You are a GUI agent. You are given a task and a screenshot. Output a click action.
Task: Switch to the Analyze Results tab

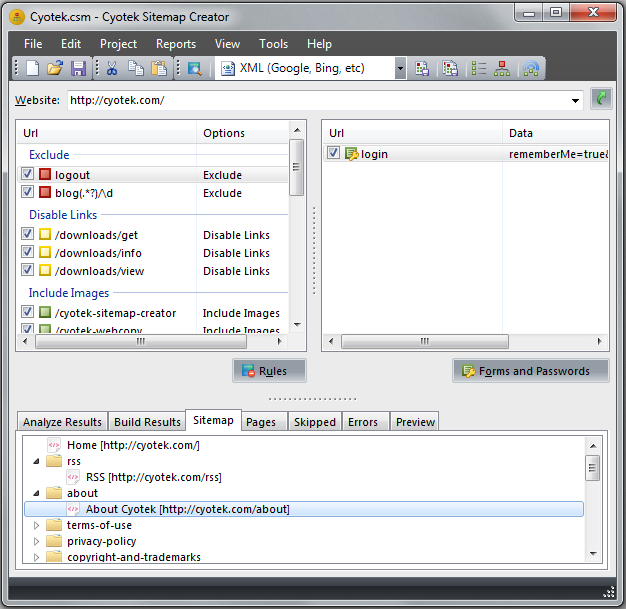[x=62, y=422]
